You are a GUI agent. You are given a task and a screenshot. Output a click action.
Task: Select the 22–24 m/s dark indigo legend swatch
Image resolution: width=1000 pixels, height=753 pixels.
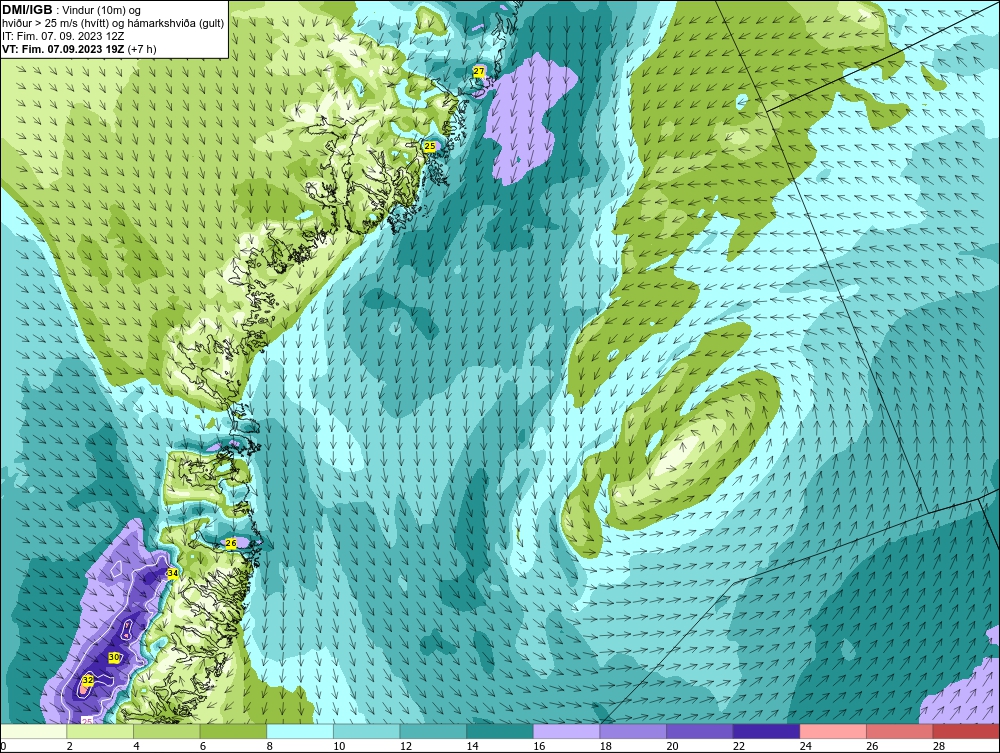click(x=766, y=731)
